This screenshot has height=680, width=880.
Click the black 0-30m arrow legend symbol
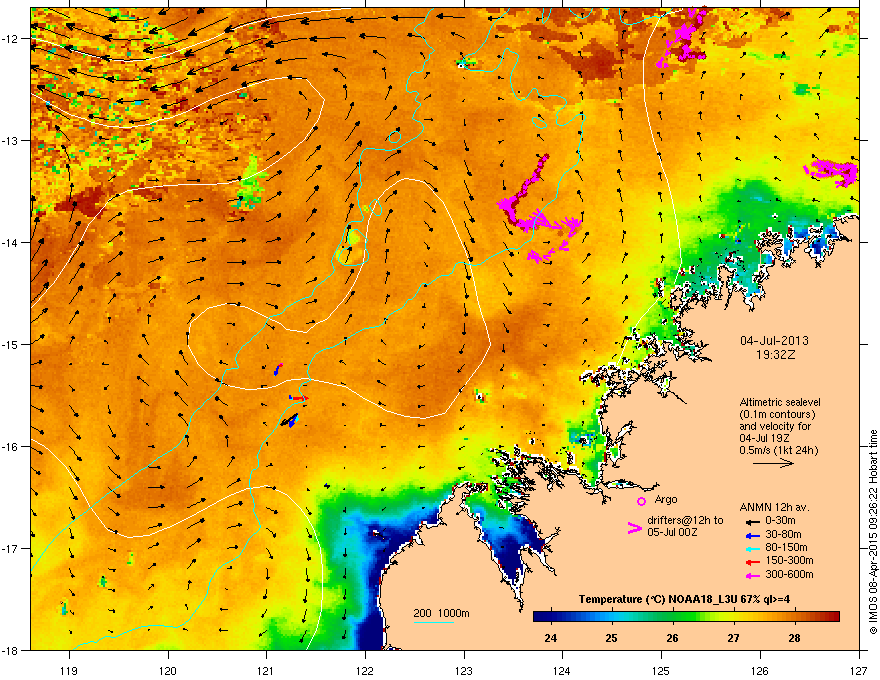752,521
